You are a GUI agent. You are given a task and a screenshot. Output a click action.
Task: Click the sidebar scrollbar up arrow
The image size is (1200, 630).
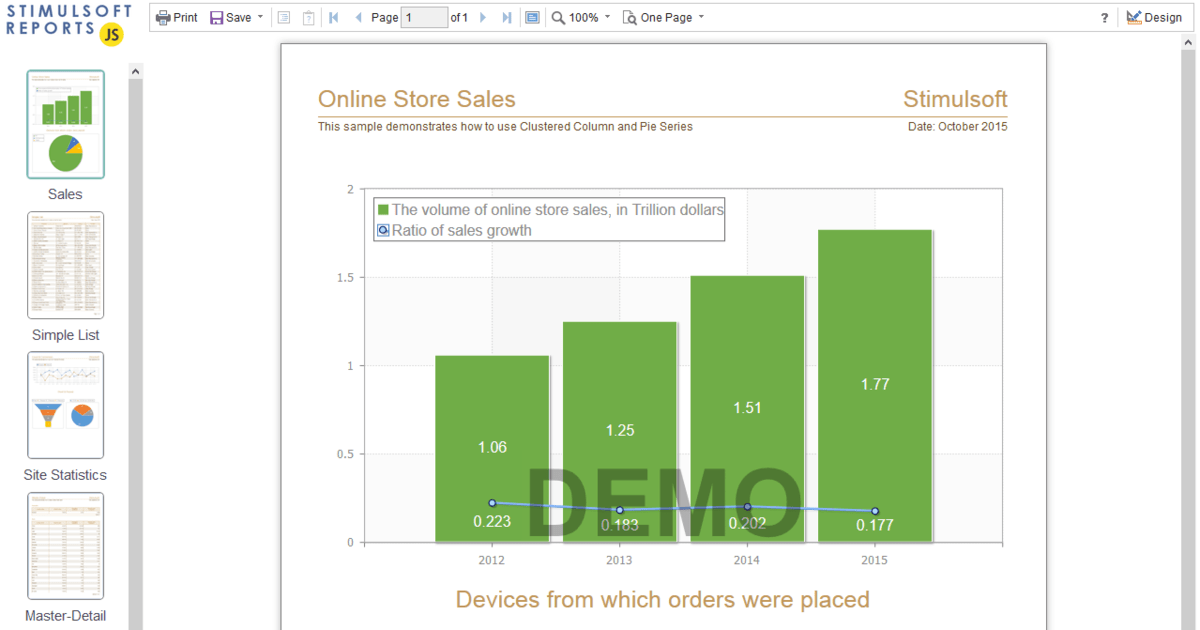[x=135, y=70]
